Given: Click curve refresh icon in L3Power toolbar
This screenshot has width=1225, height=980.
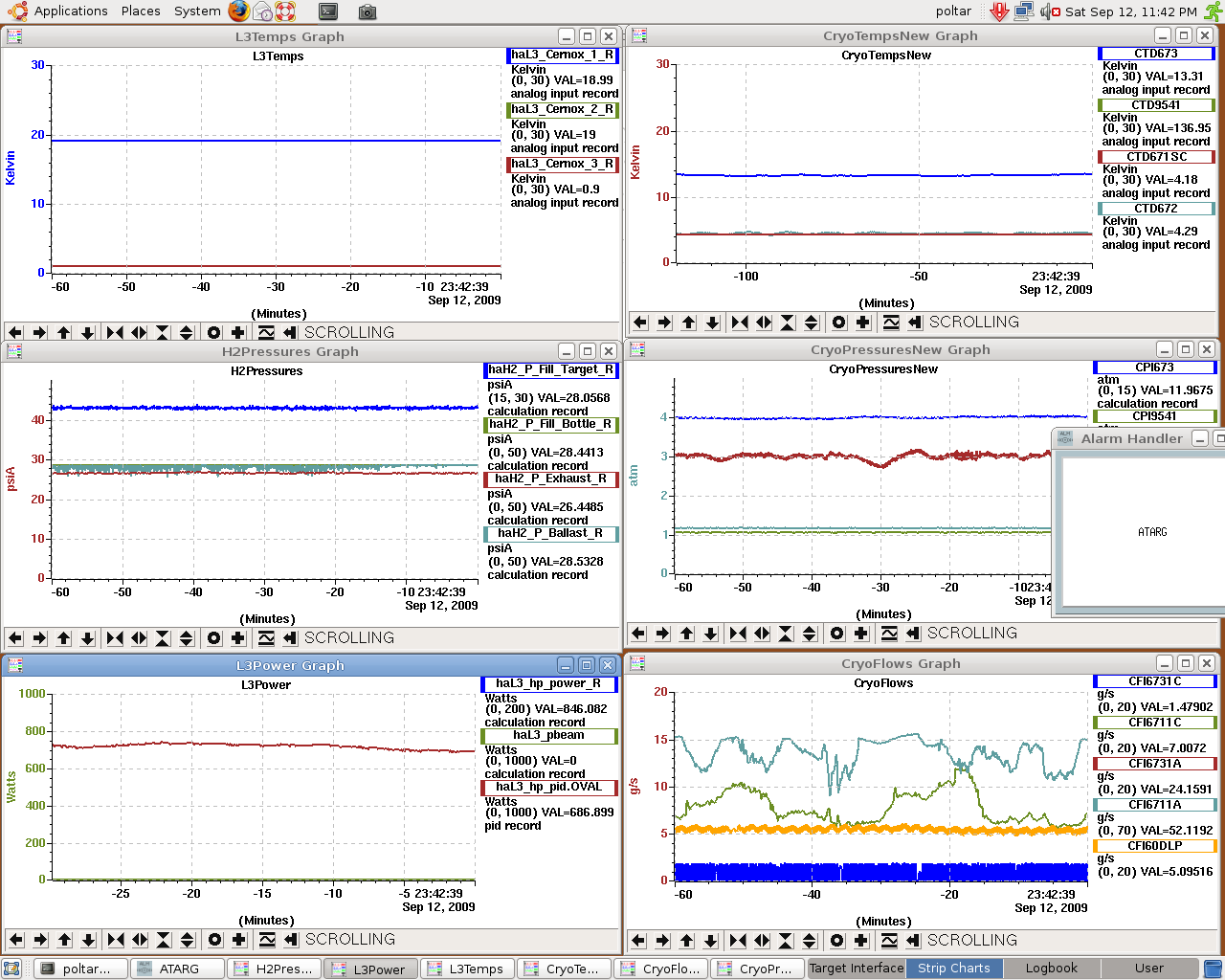Looking at the screenshot, I should [267, 940].
